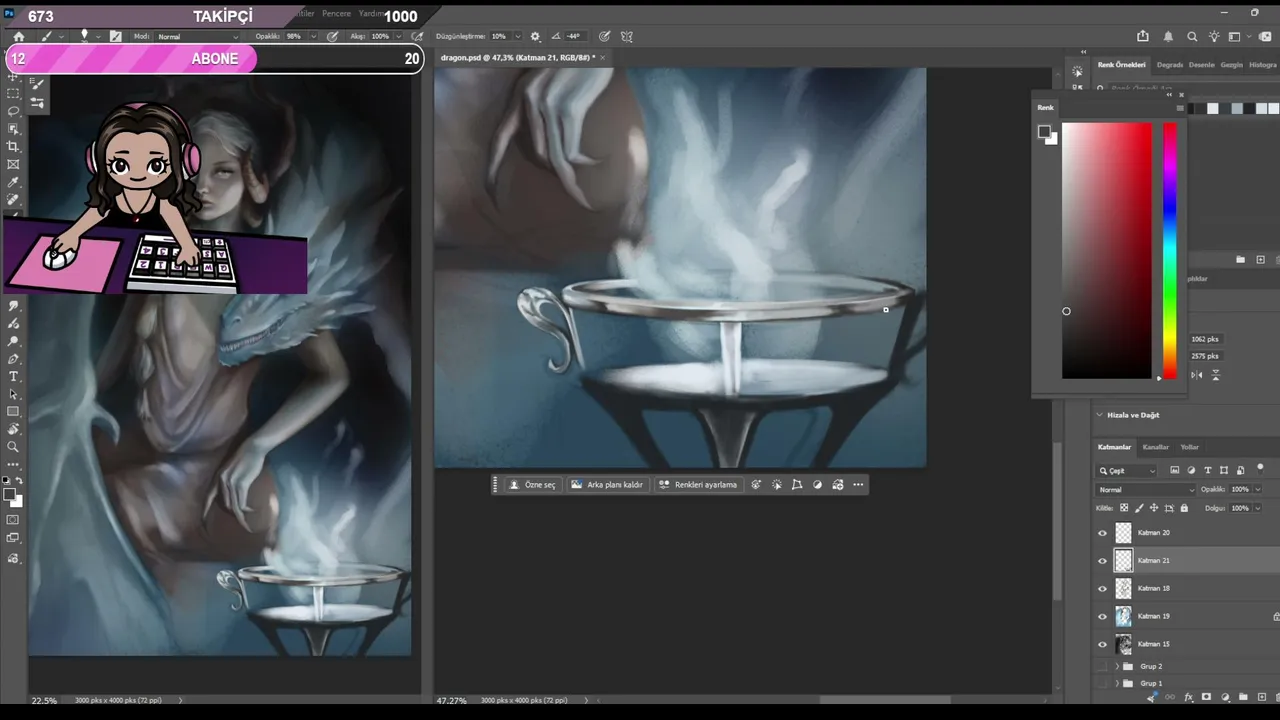Select the dragon.psd document tab
The height and width of the screenshot is (720, 1280).
[517, 58]
